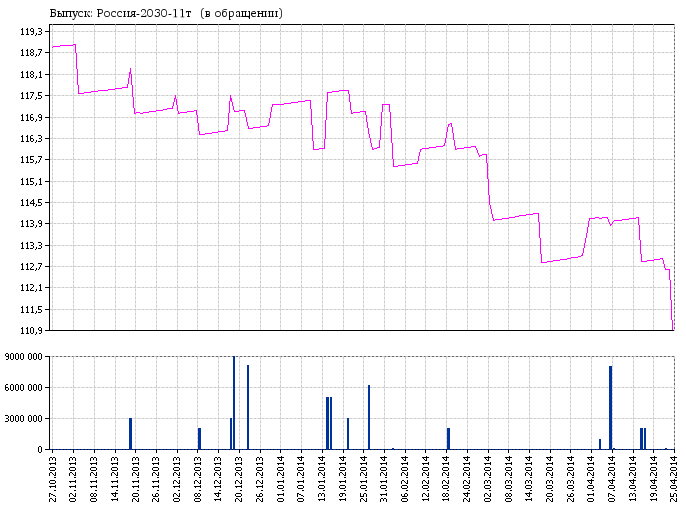686x507 pixels.
Task: Click the price line spike near 20.11.2013
Action: pyautogui.click(x=130, y=69)
